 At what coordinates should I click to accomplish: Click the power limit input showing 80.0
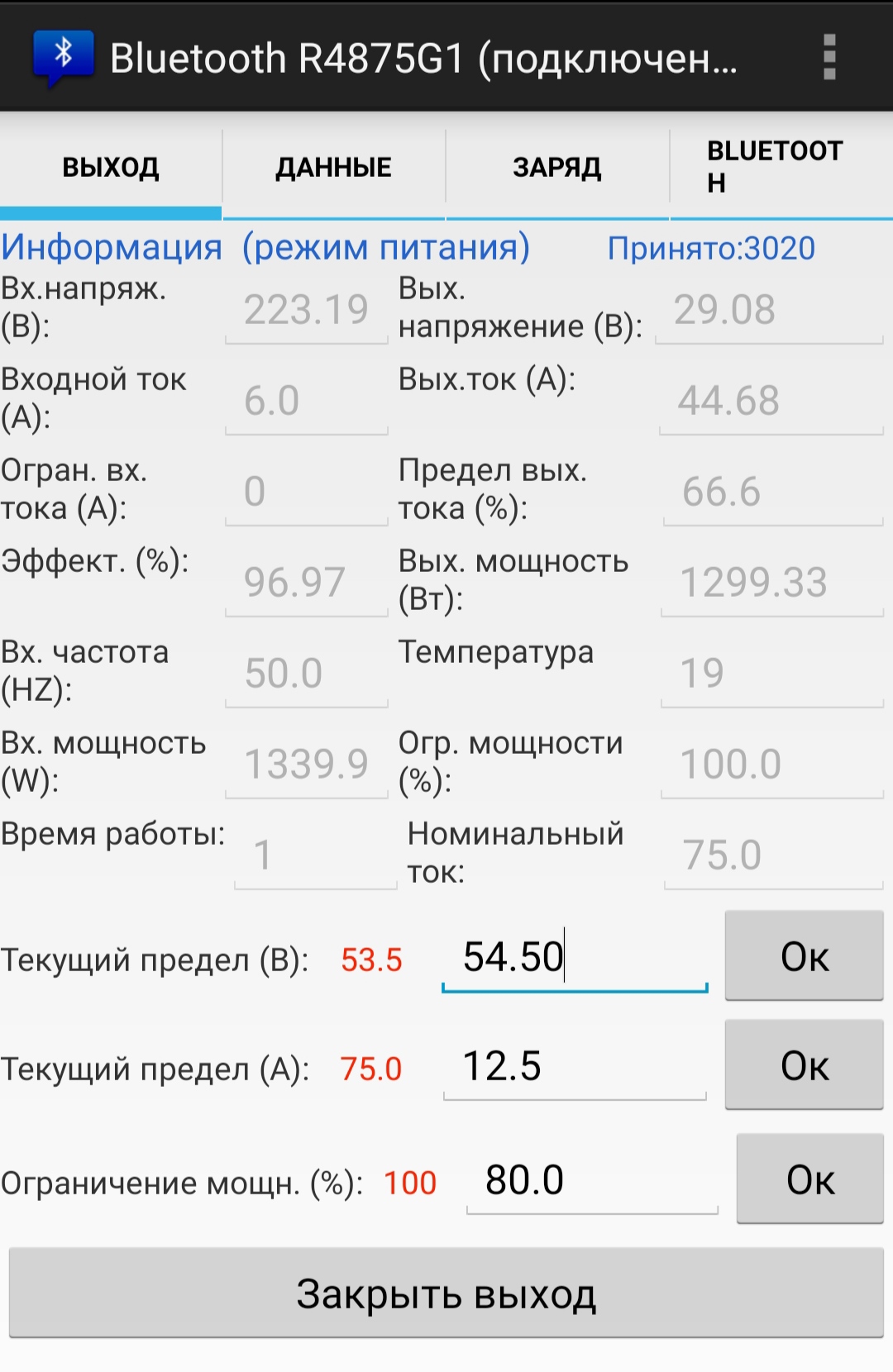[592, 1180]
